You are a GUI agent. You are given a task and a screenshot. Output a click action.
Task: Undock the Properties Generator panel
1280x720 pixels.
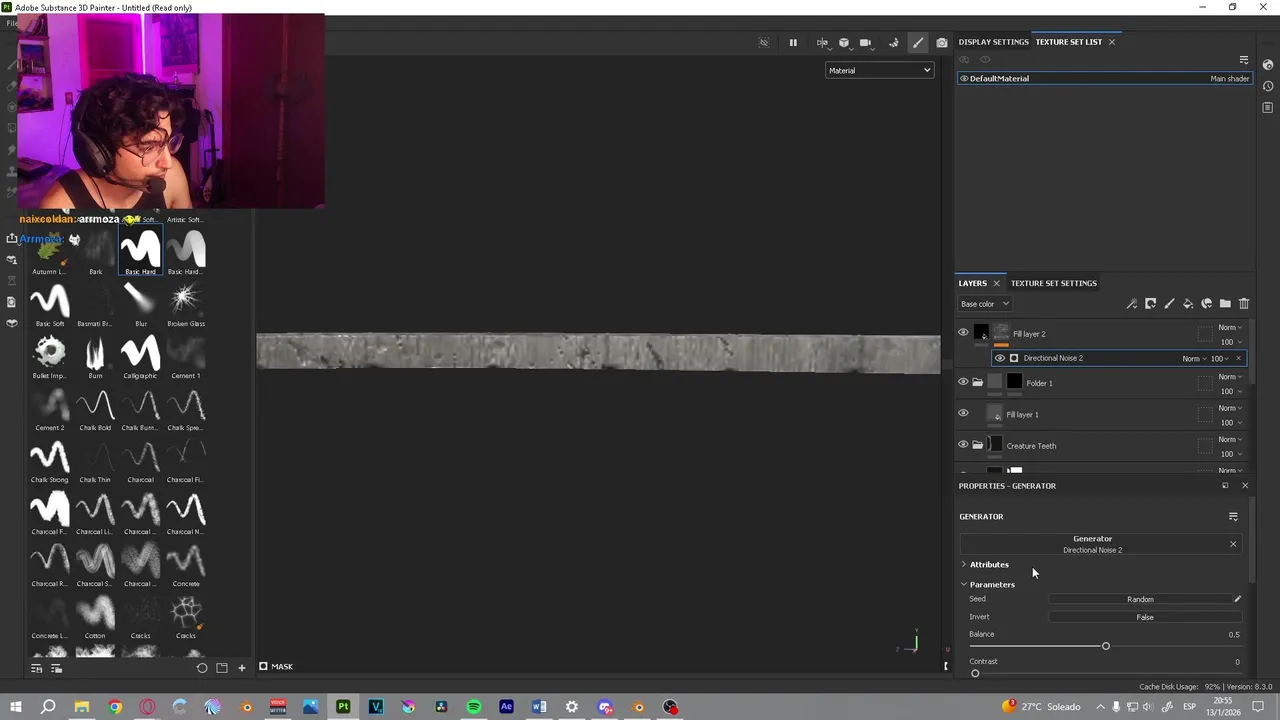pyautogui.click(x=1225, y=486)
